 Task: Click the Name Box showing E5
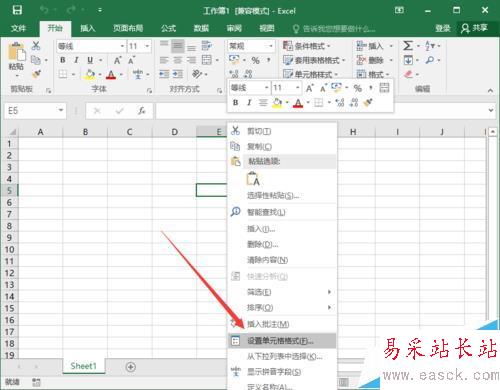pyautogui.click(x=30, y=110)
